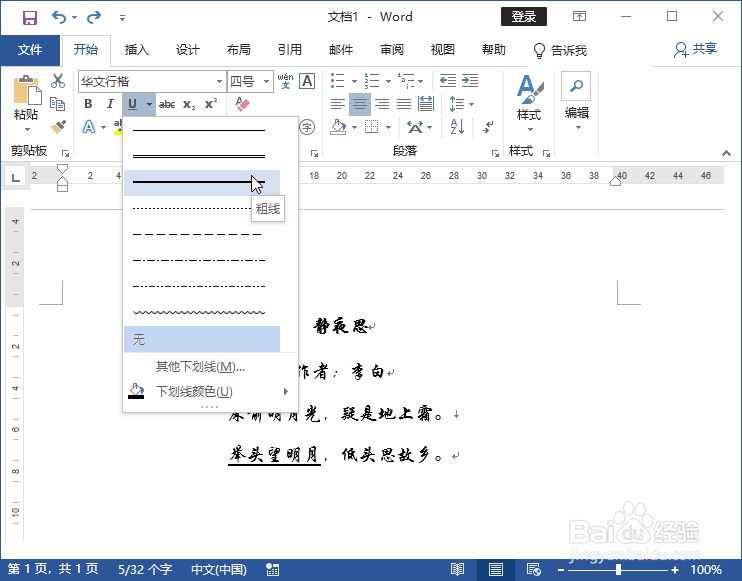
Task: Expand the font size dropdown 四号
Action: point(266,81)
